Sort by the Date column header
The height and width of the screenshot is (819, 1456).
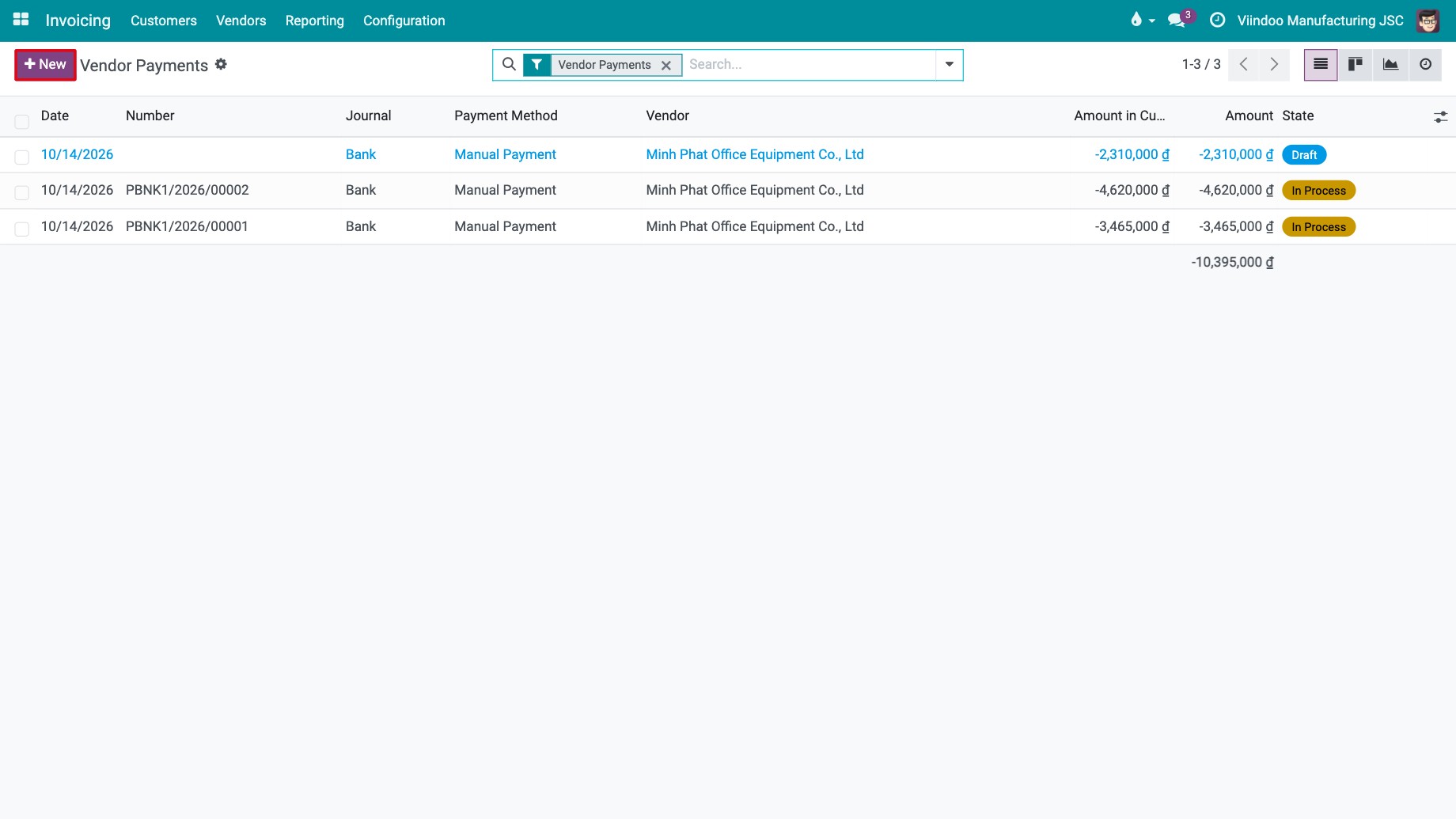click(55, 116)
